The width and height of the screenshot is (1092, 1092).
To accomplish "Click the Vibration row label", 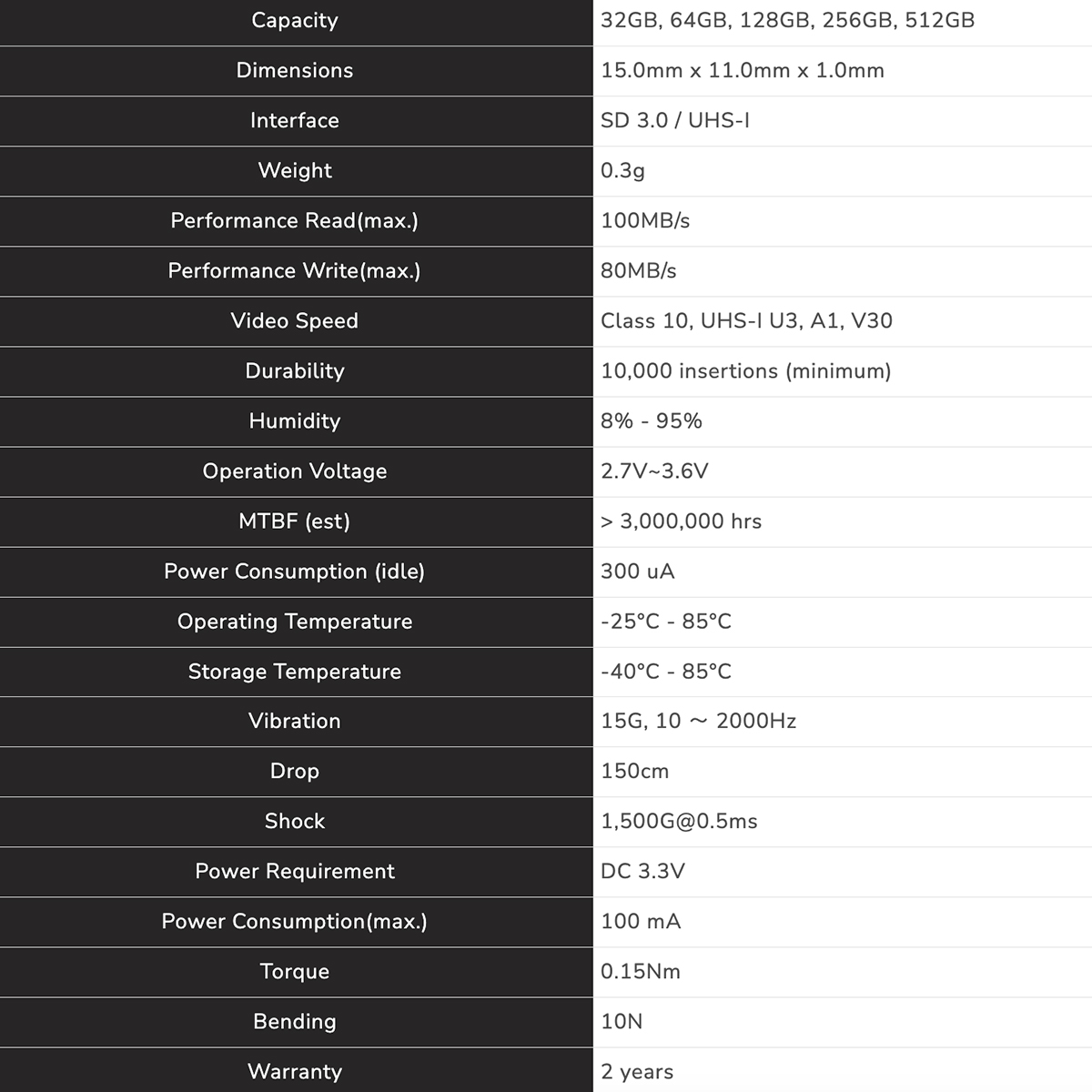I will [295, 722].
